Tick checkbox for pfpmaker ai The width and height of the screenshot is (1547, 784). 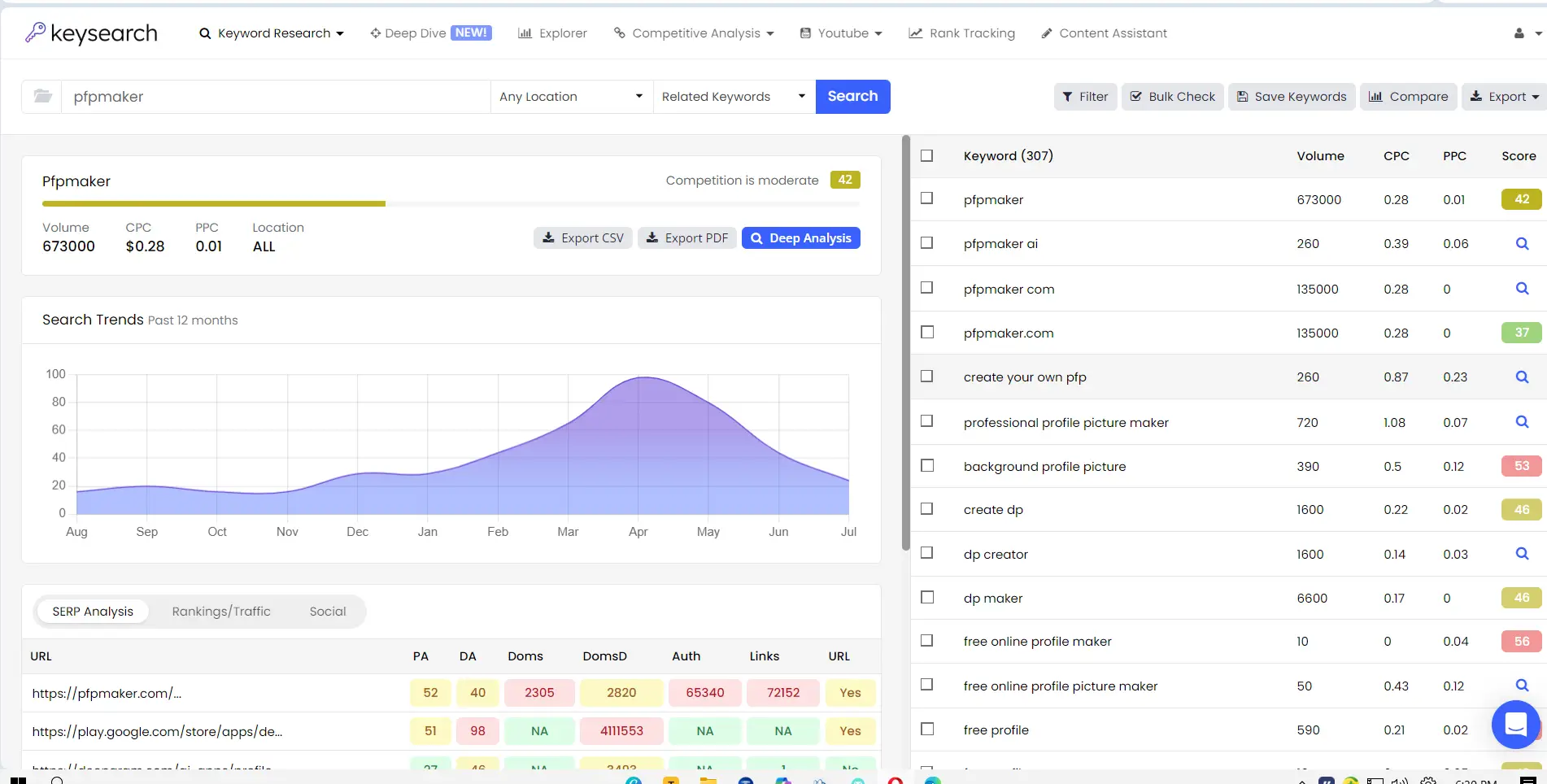coord(926,242)
